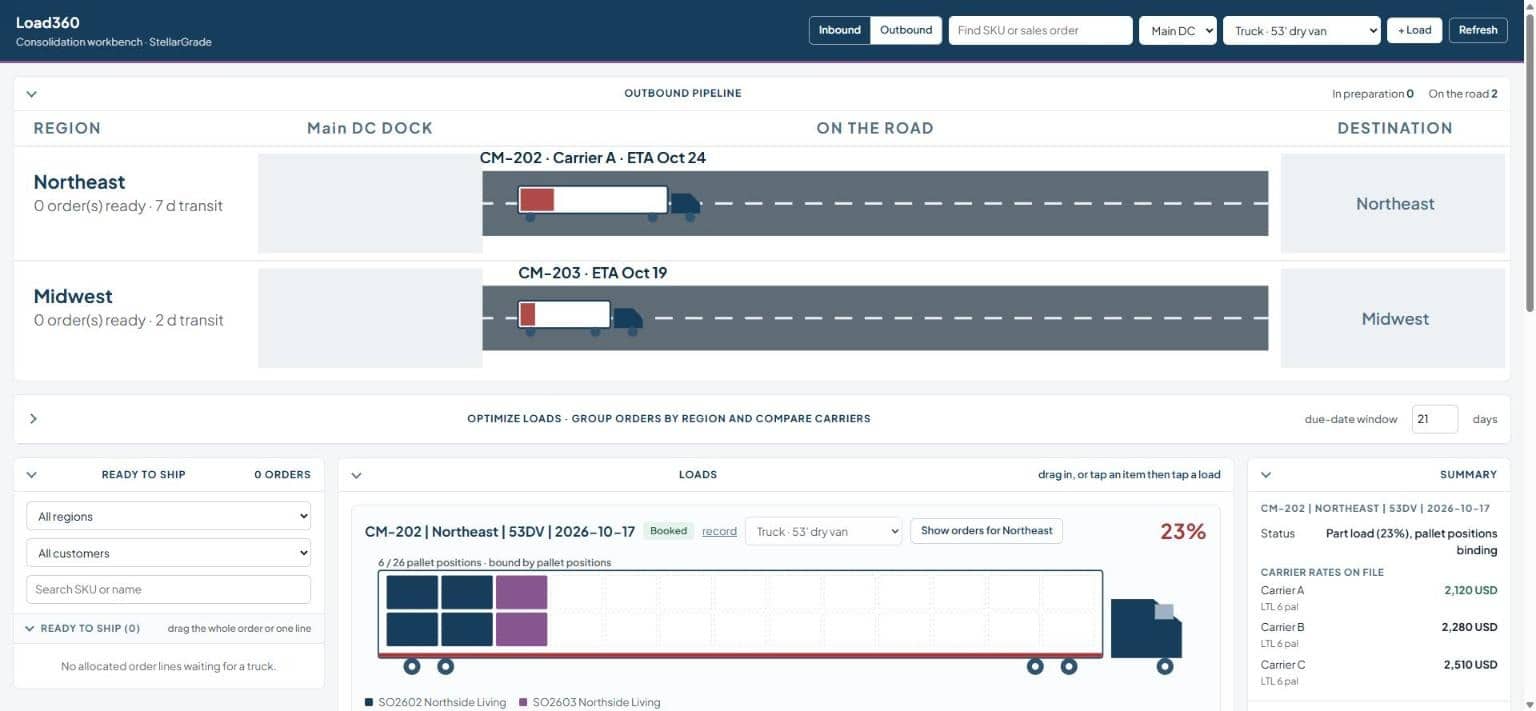Click the Find SKU or sales order field
The height and width of the screenshot is (711, 1536).
coord(1040,31)
